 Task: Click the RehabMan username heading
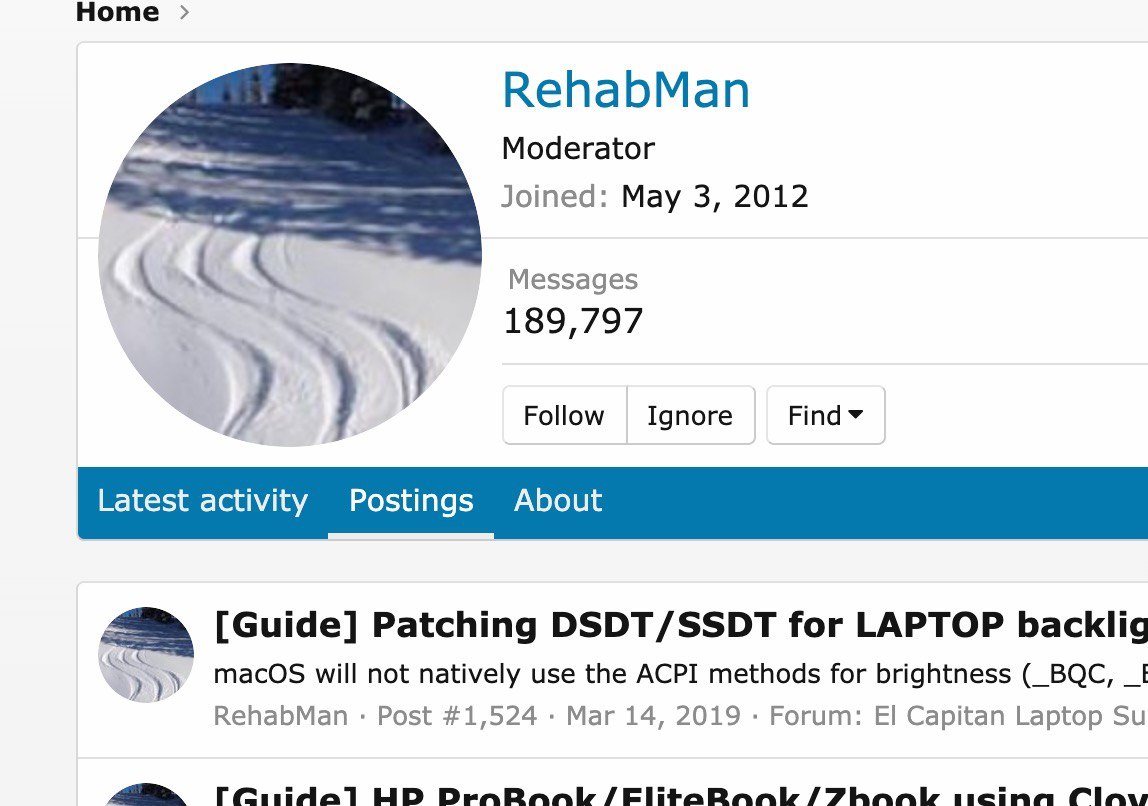(x=626, y=90)
